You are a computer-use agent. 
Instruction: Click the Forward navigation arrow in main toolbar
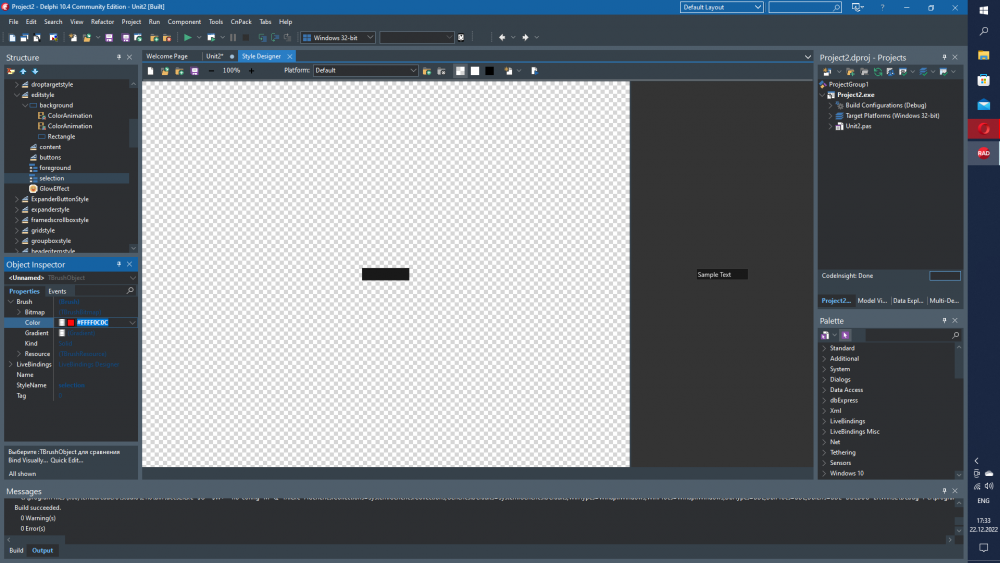[526, 38]
